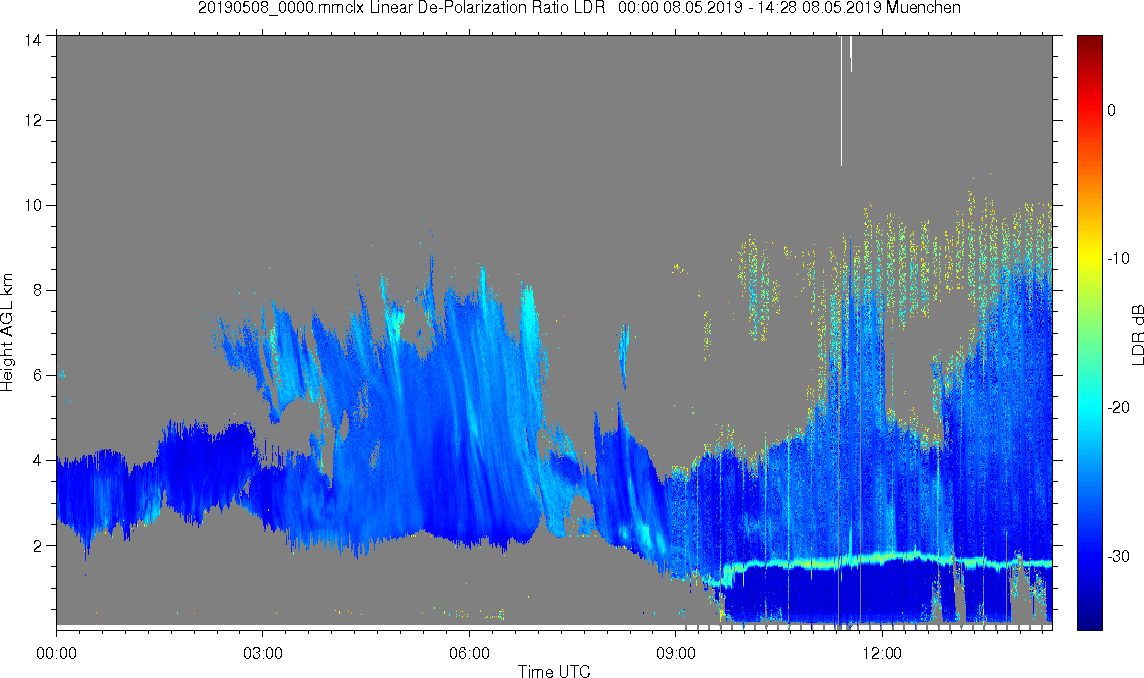
Task: Click the colorbar value '-10'
Action: click(x=1118, y=258)
